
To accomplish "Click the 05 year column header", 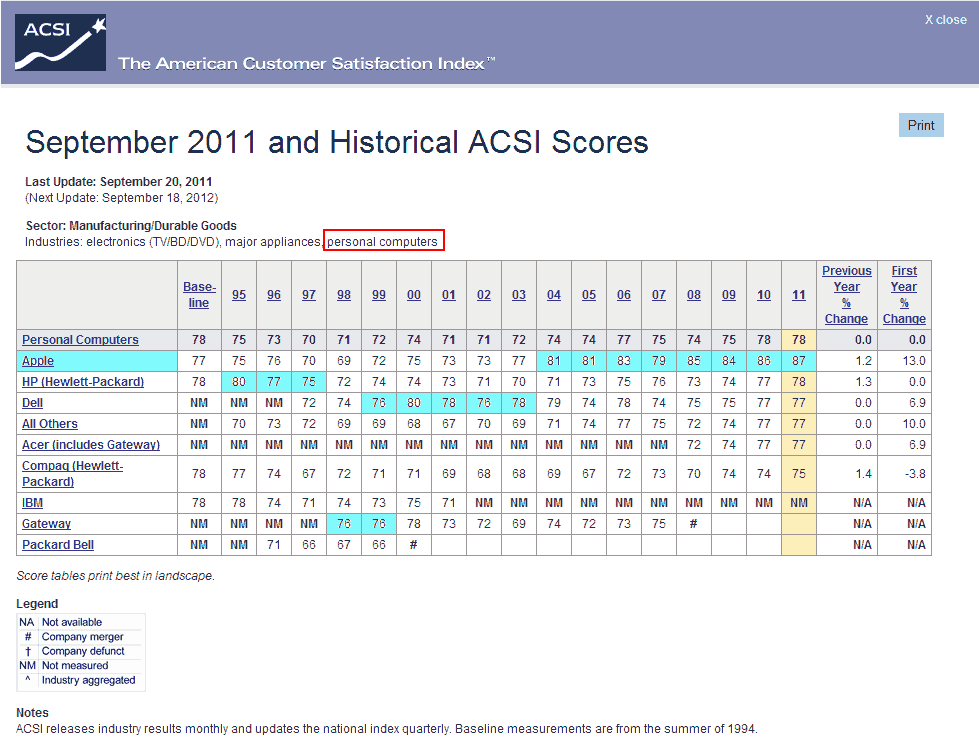I will [588, 295].
